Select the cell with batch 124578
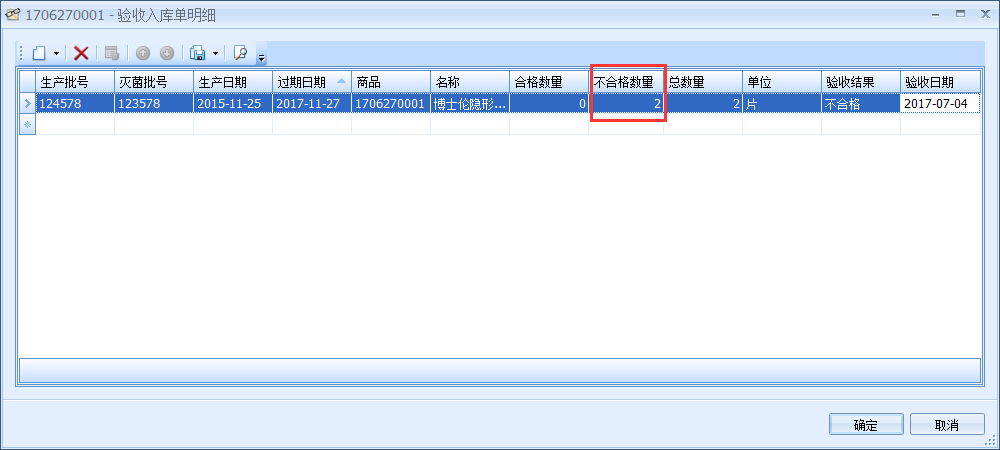This screenshot has height=450, width=1000. [75, 103]
